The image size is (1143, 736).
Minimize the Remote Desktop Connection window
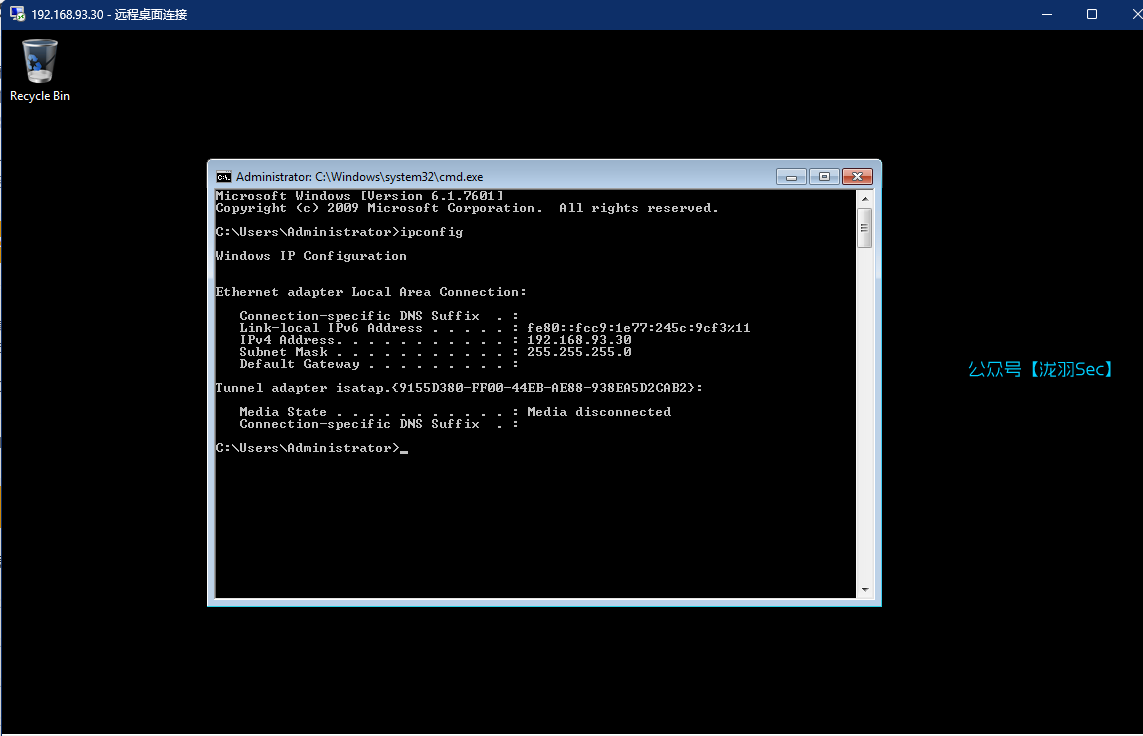pos(1047,14)
